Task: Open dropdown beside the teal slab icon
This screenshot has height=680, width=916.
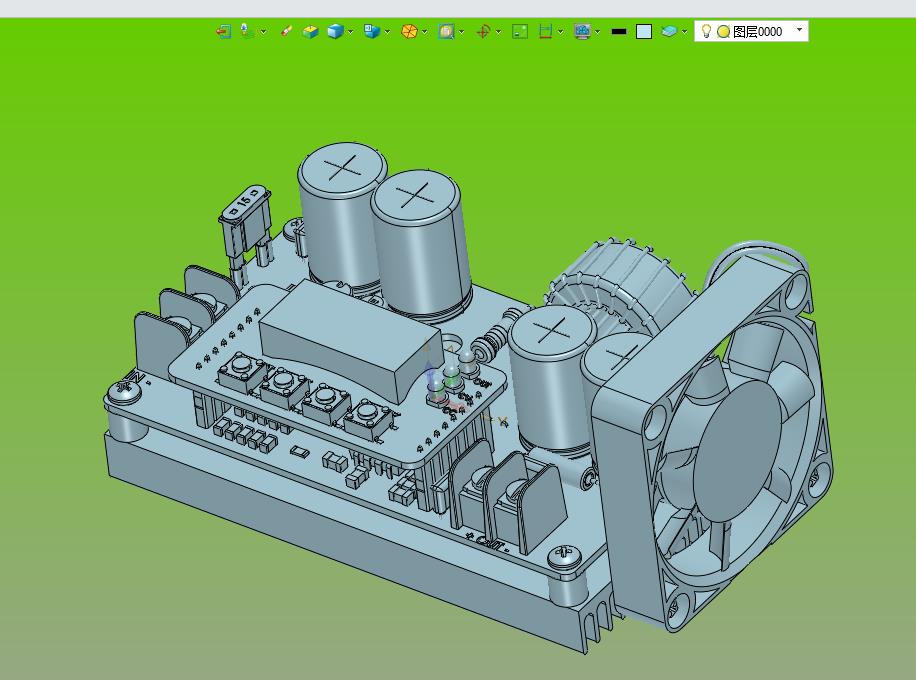Action: point(685,32)
